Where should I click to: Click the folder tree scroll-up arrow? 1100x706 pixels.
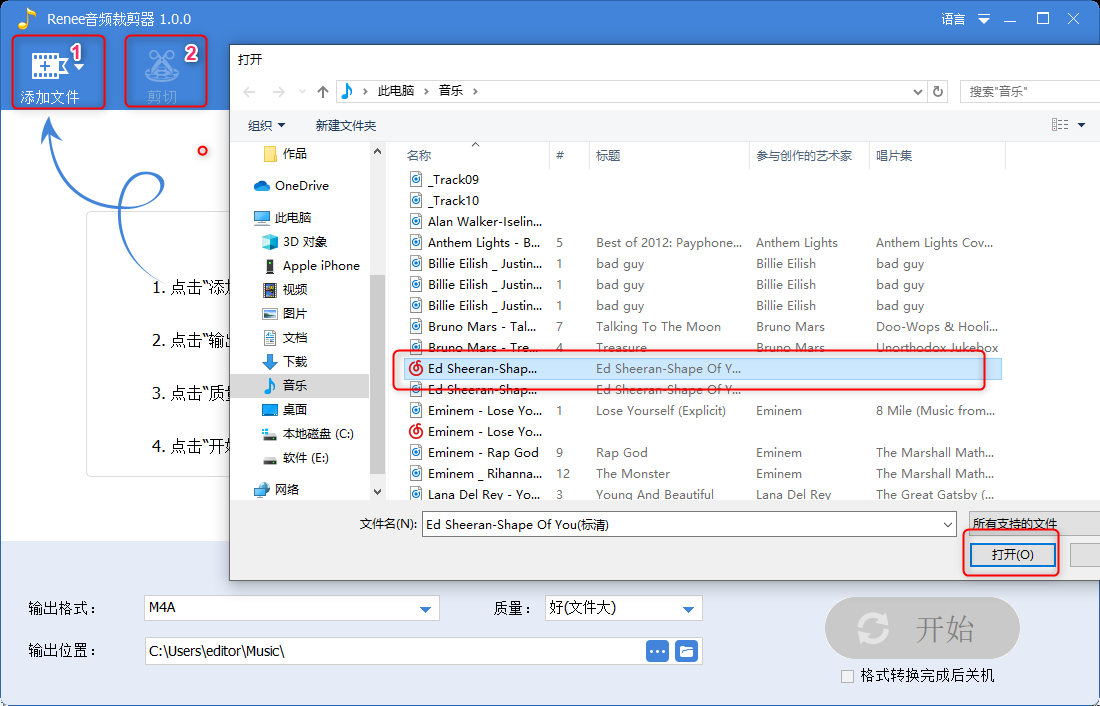coord(377,152)
